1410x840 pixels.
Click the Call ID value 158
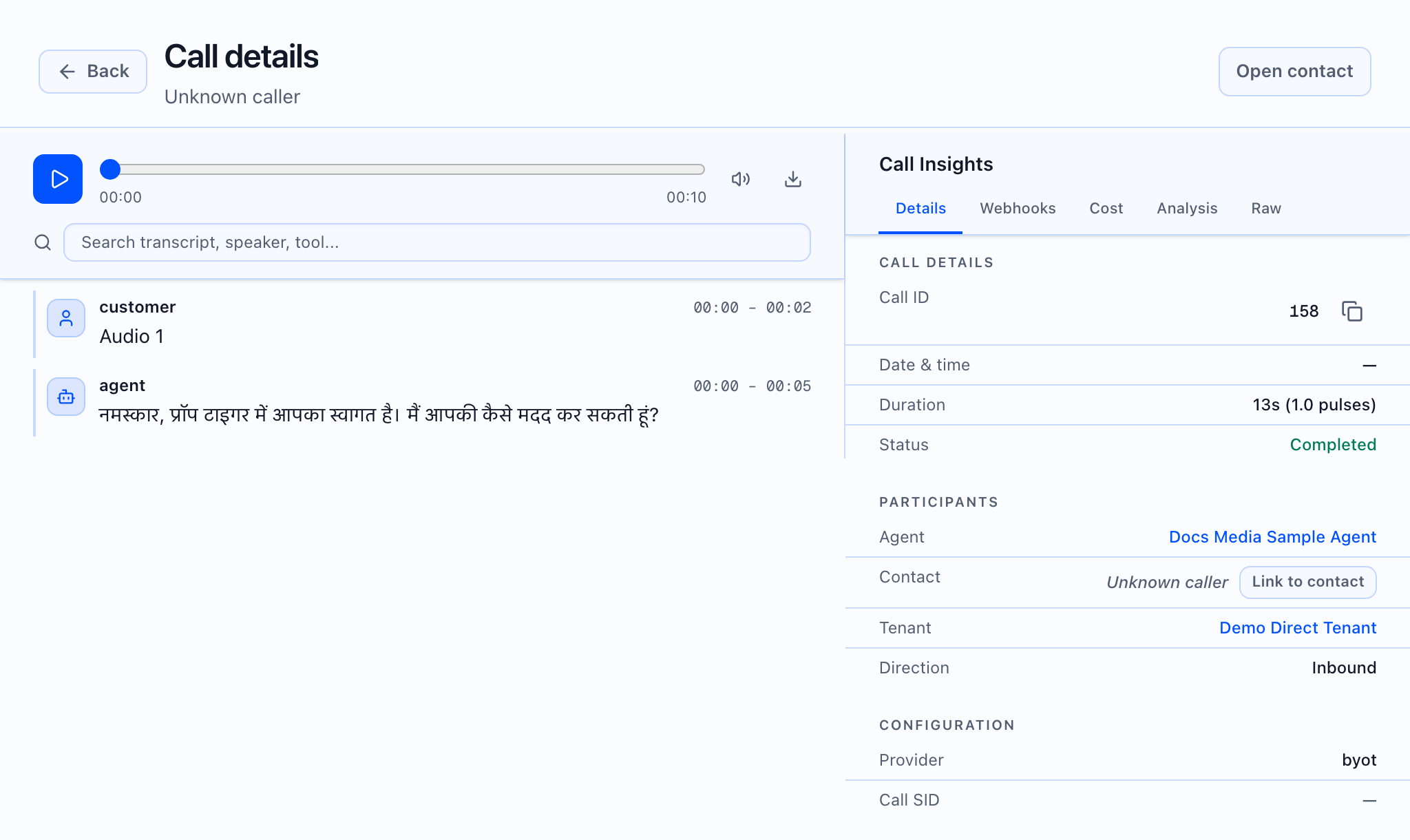tap(1304, 311)
